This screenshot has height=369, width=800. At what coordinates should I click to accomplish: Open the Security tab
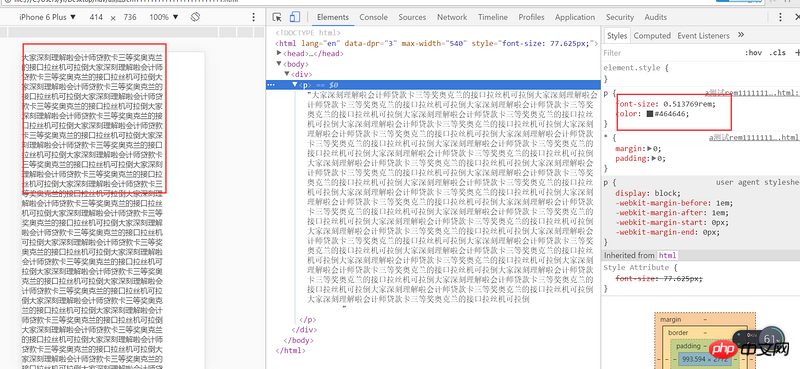coord(620,17)
